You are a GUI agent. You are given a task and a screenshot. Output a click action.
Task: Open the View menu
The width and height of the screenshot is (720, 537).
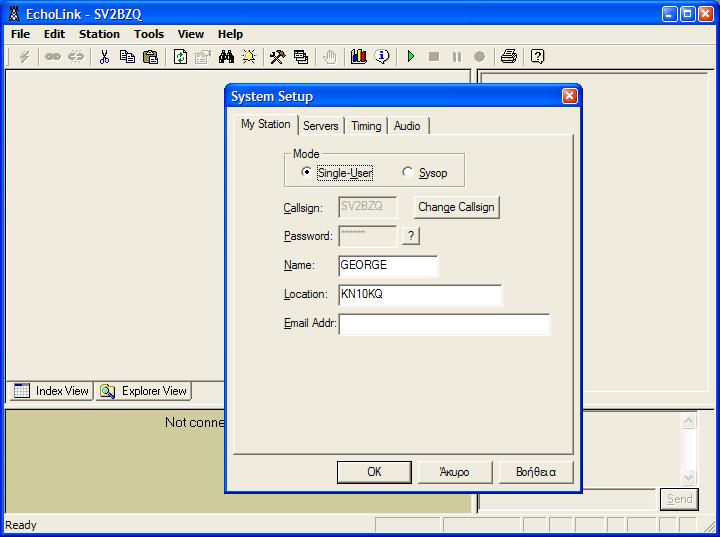click(191, 34)
